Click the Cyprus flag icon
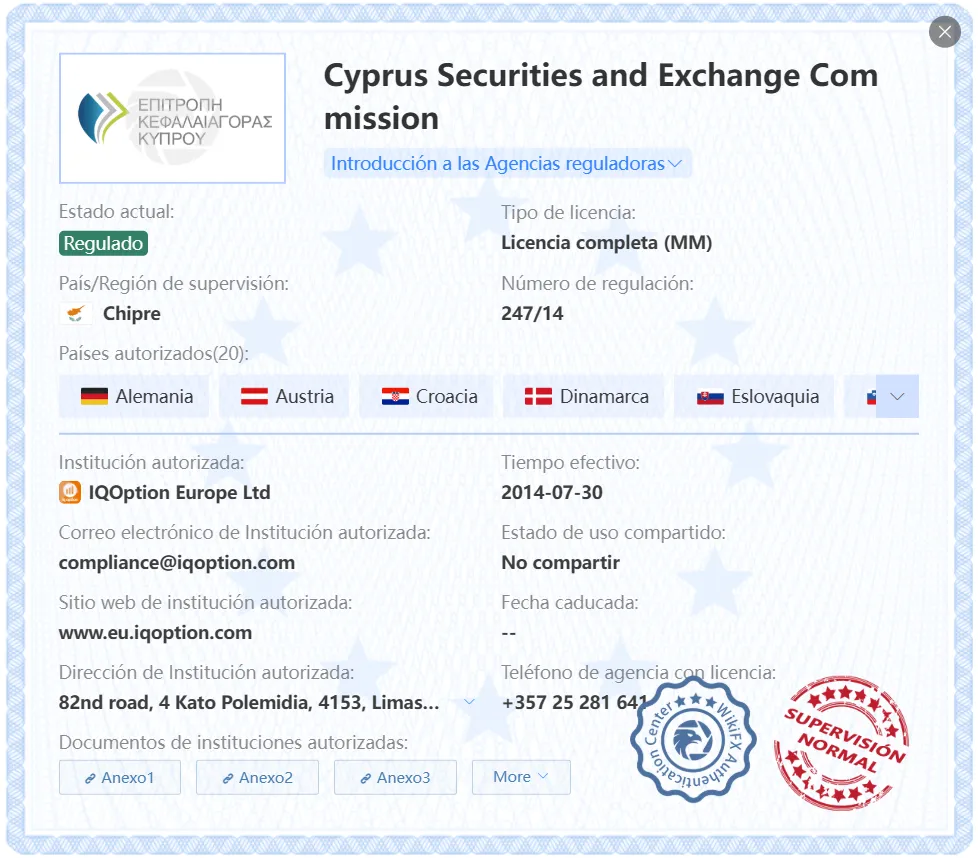This screenshot has height=858, width=978. [76, 313]
